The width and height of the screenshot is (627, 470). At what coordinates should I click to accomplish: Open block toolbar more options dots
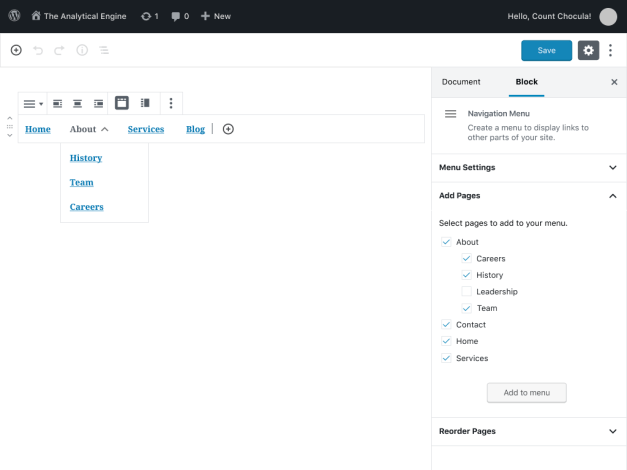pyautogui.click(x=171, y=103)
